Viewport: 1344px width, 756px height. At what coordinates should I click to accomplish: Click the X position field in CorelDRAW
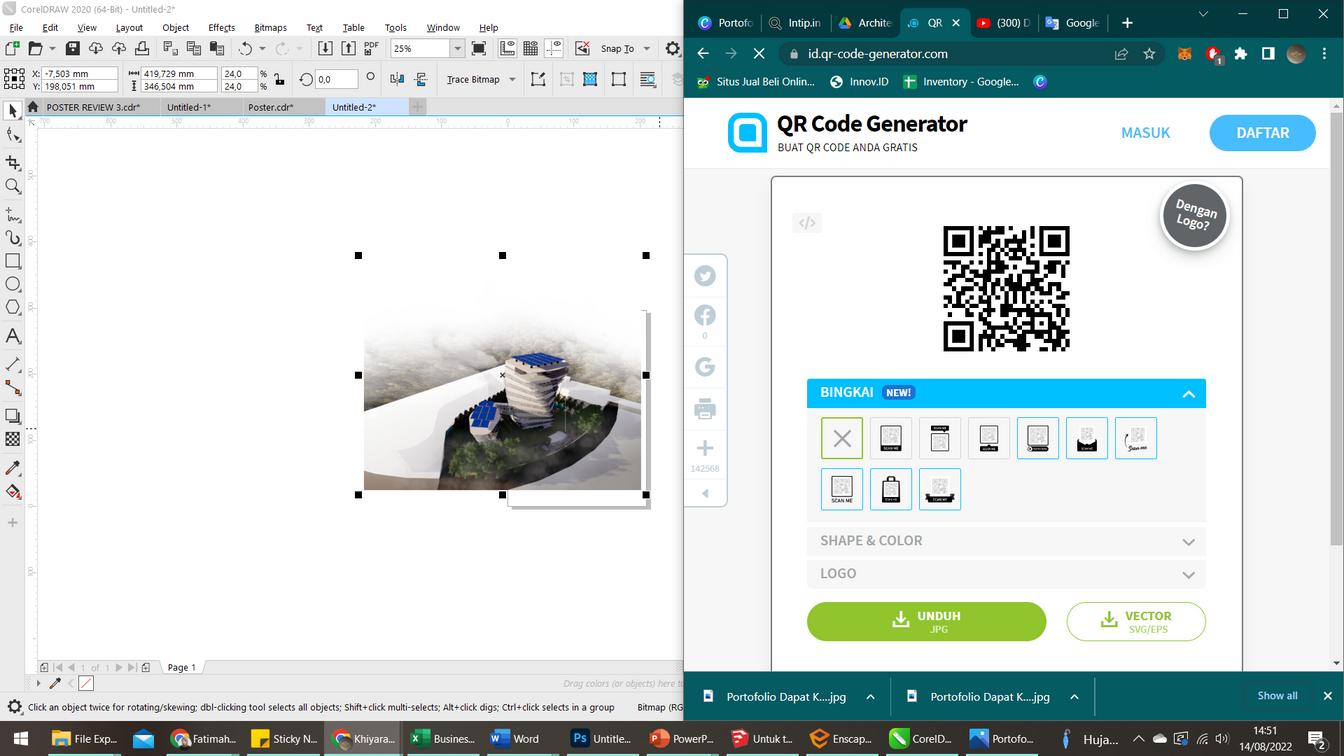pyautogui.click(x=80, y=74)
